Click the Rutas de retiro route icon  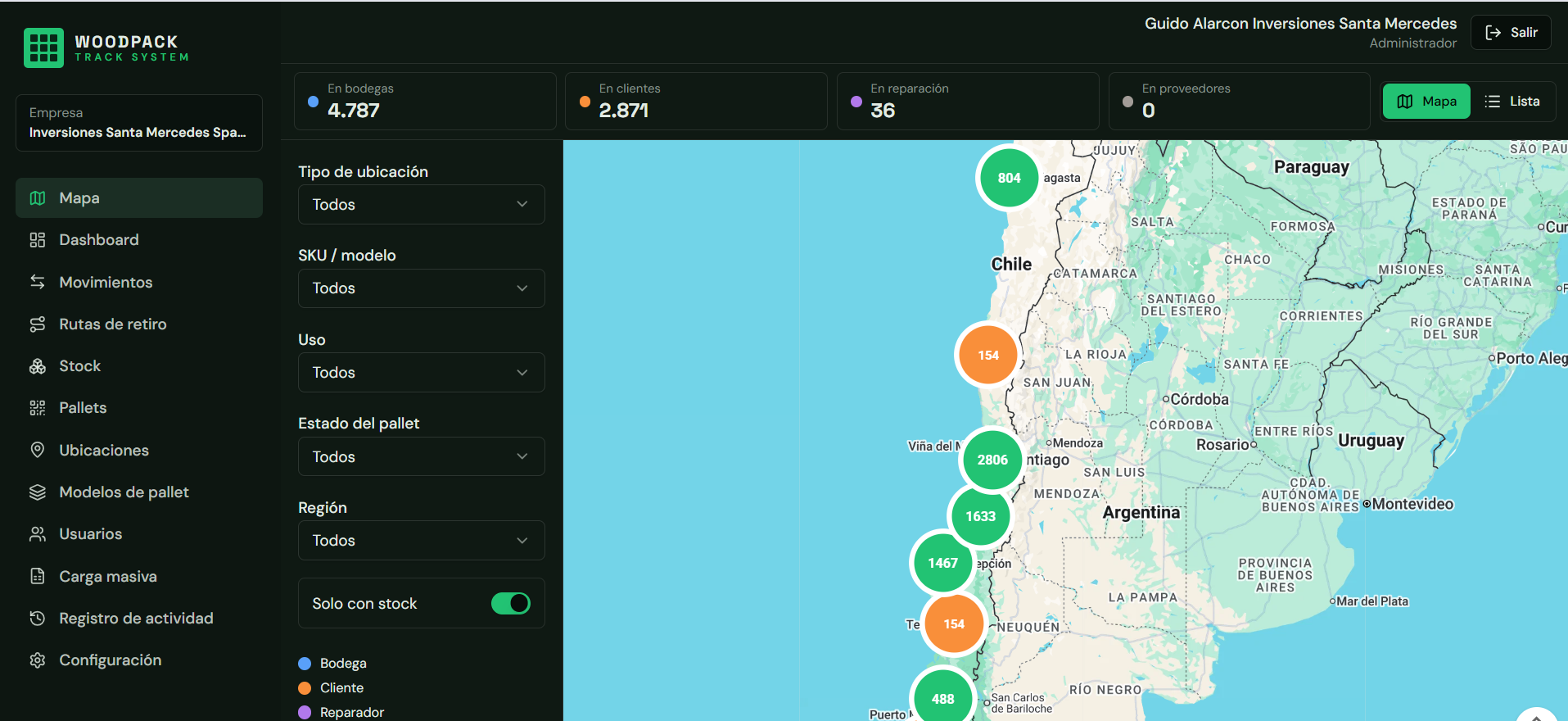38,324
